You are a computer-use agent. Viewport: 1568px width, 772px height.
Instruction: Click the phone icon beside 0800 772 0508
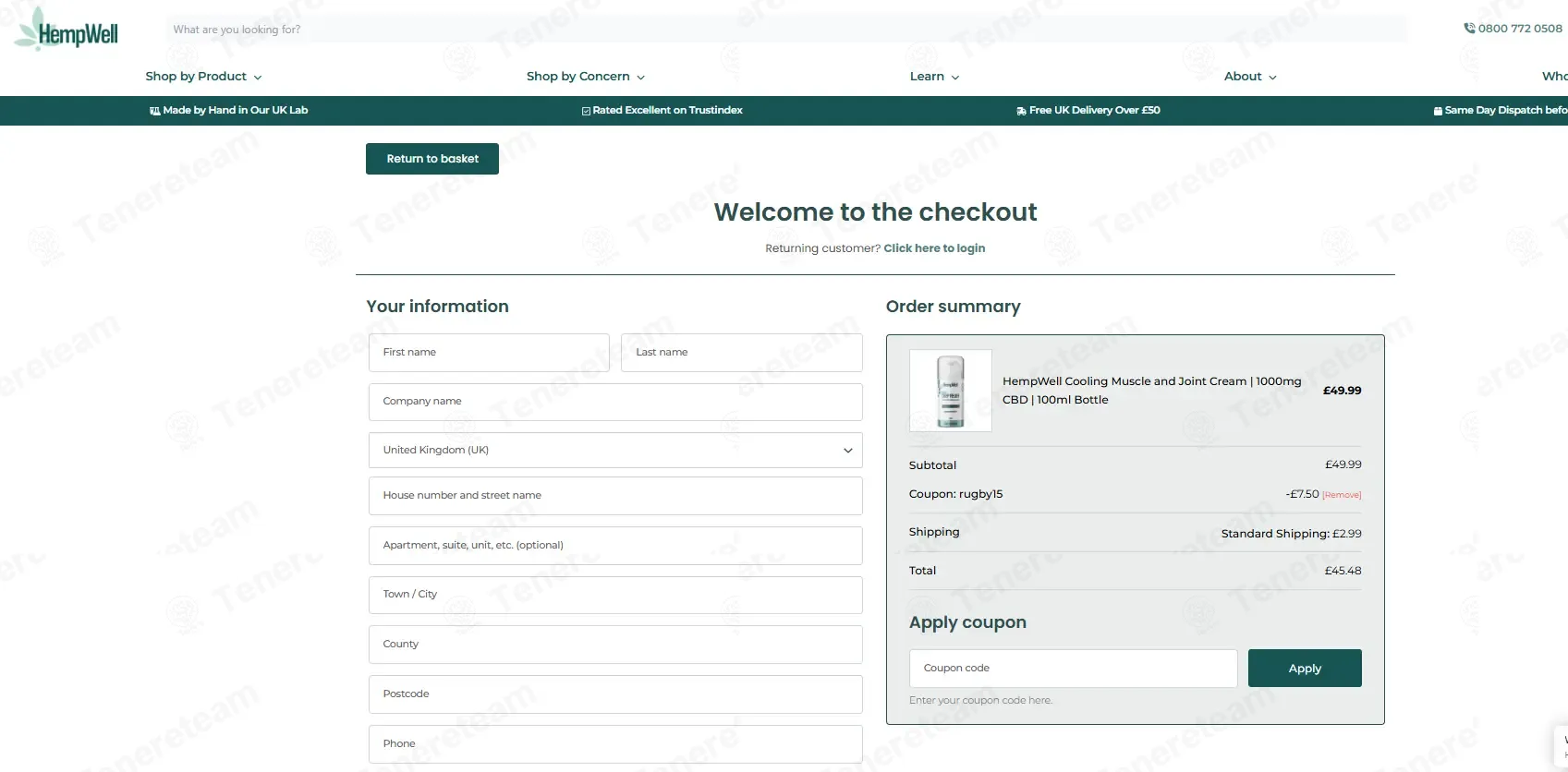coord(1469,29)
